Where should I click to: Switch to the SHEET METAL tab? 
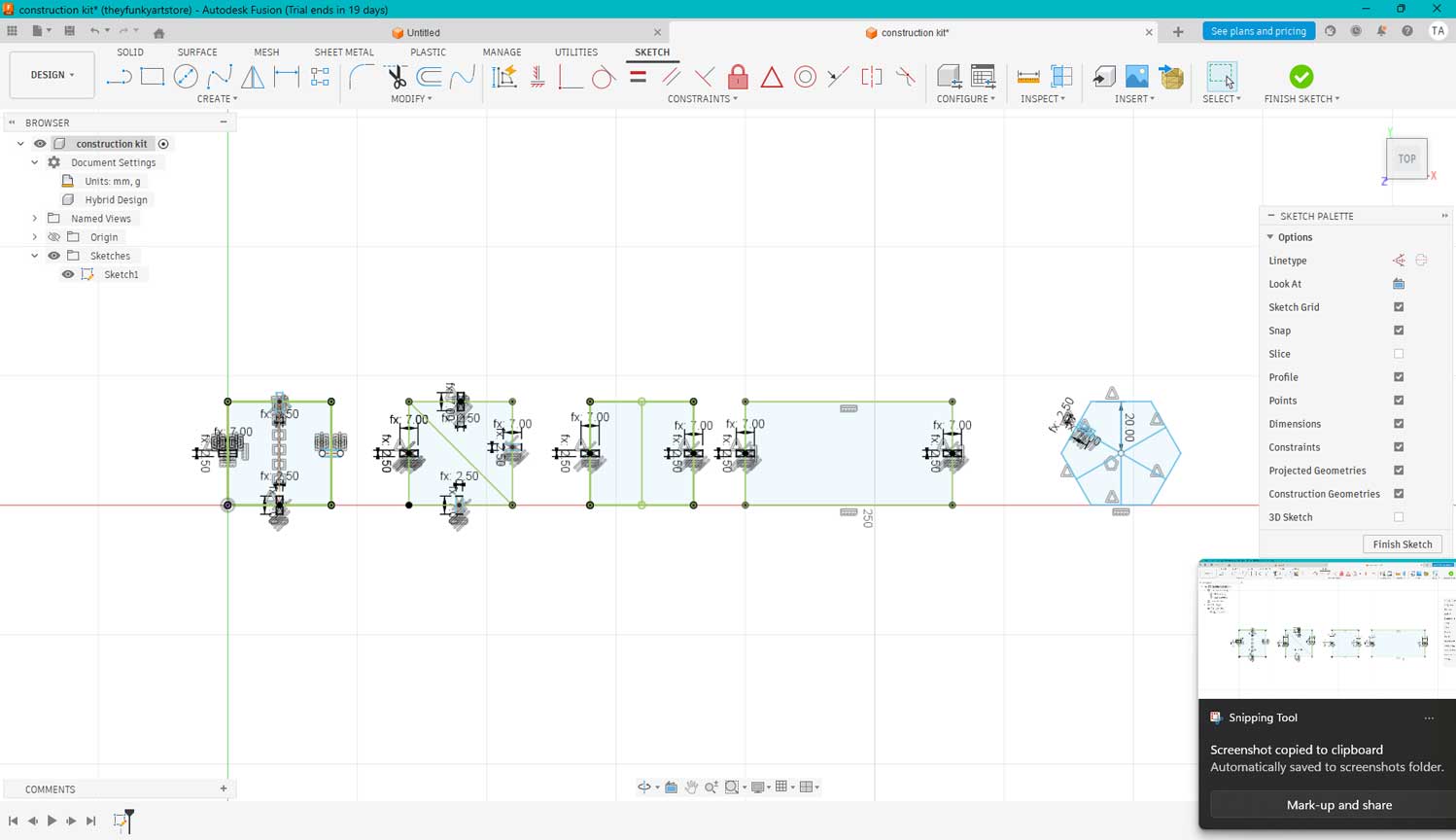click(x=344, y=52)
